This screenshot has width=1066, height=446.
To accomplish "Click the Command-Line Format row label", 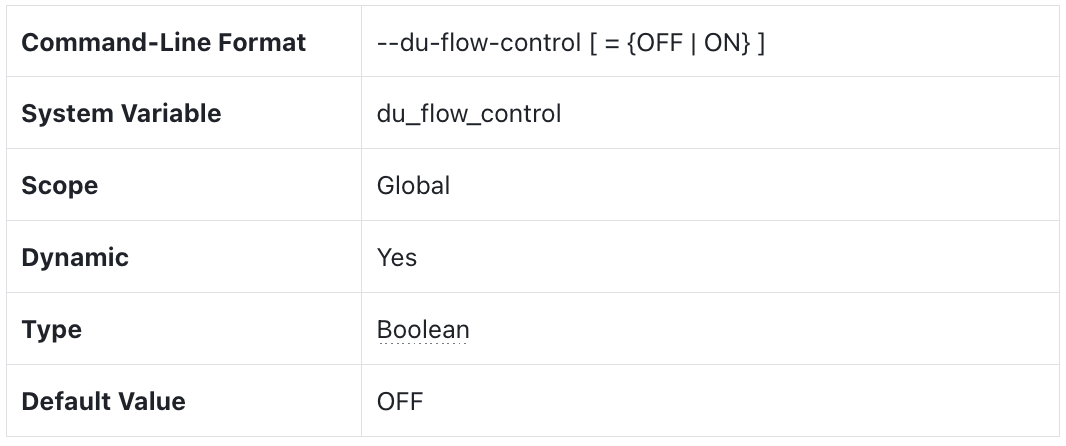I will pyautogui.click(x=164, y=43).
